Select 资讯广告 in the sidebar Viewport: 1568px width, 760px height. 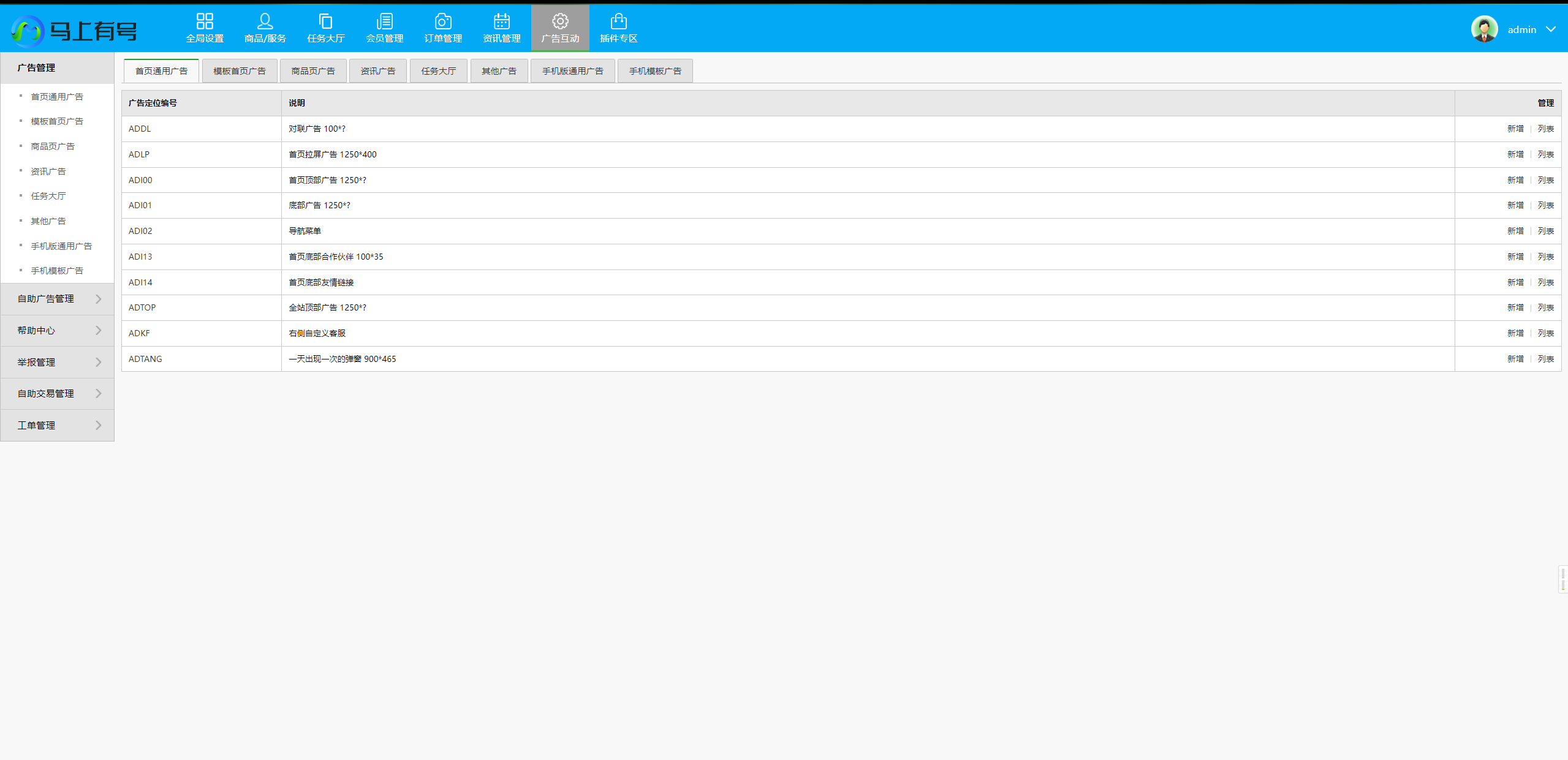pos(48,171)
